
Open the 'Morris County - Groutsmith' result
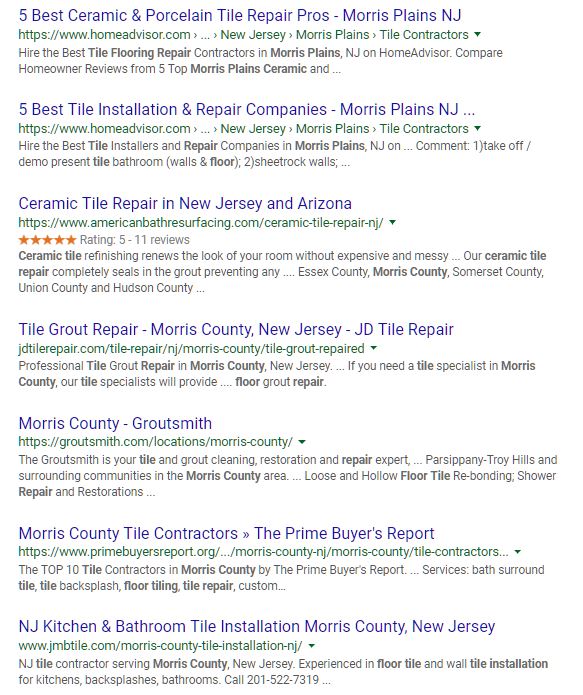click(115, 423)
